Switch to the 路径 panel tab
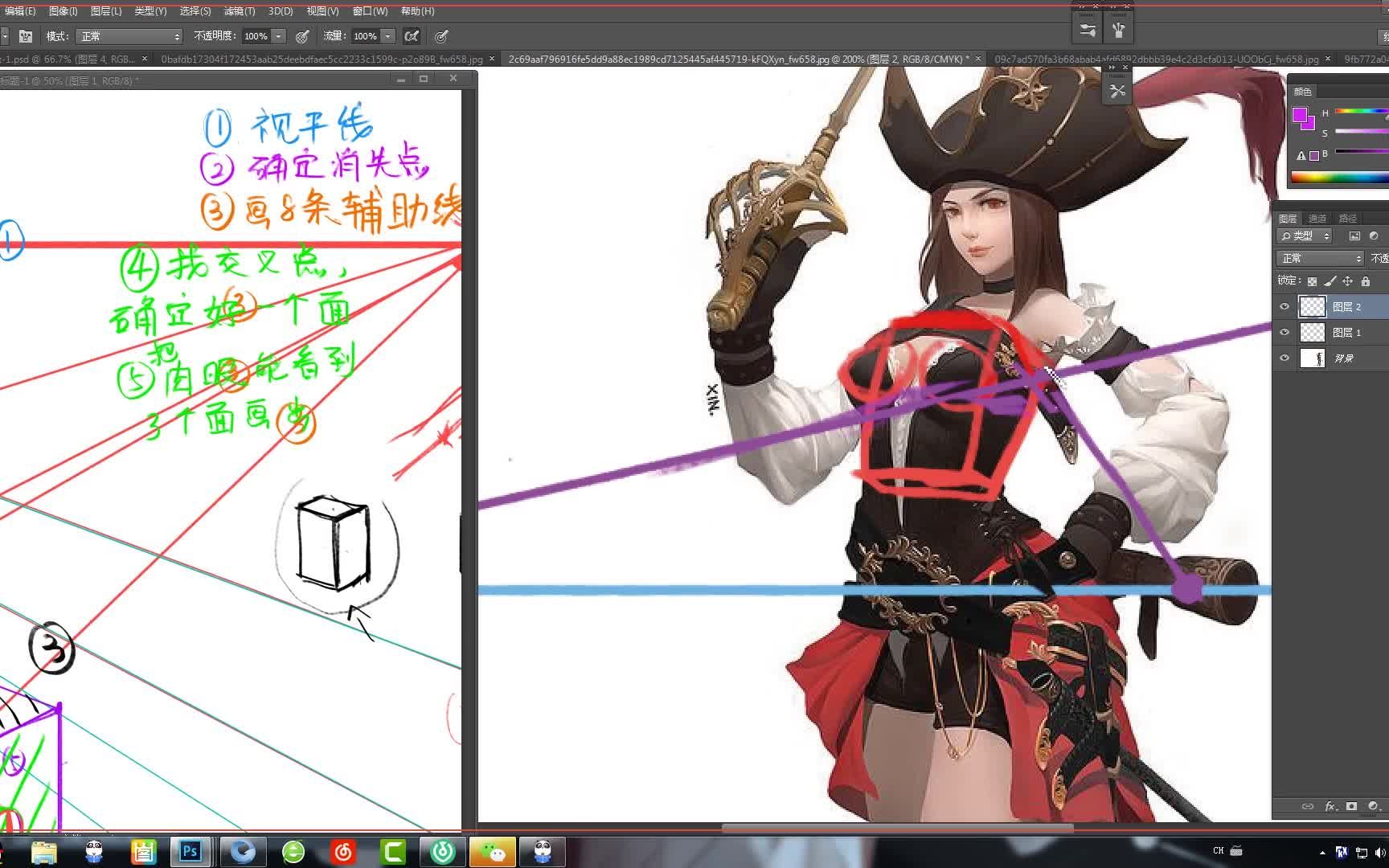Viewport: 1389px width, 868px height. pyautogui.click(x=1348, y=219)
